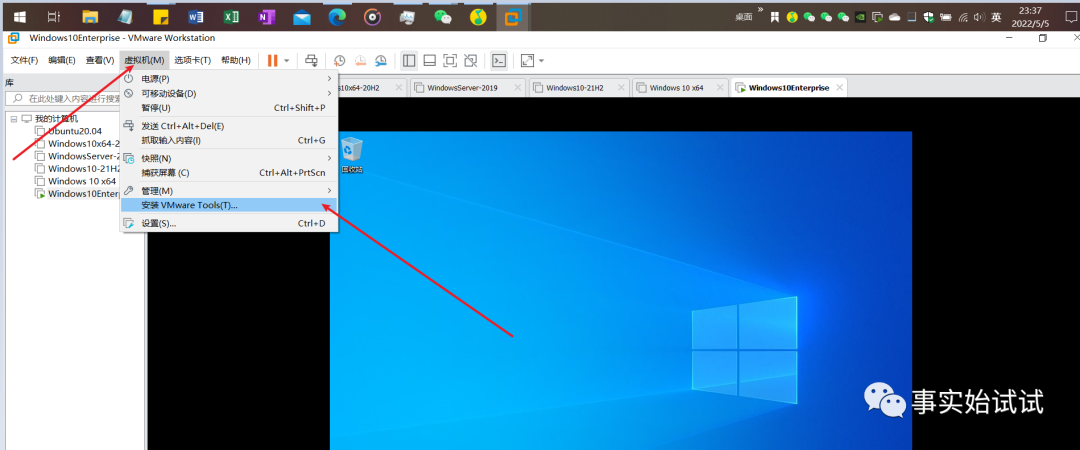Open the 选项卡(T) menu
This screenshot has height=450, width=1080.
192,61
